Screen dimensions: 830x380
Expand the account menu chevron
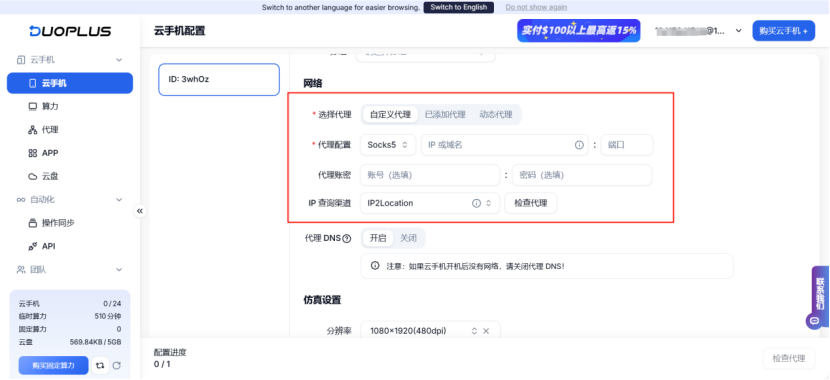coord(738,31)
